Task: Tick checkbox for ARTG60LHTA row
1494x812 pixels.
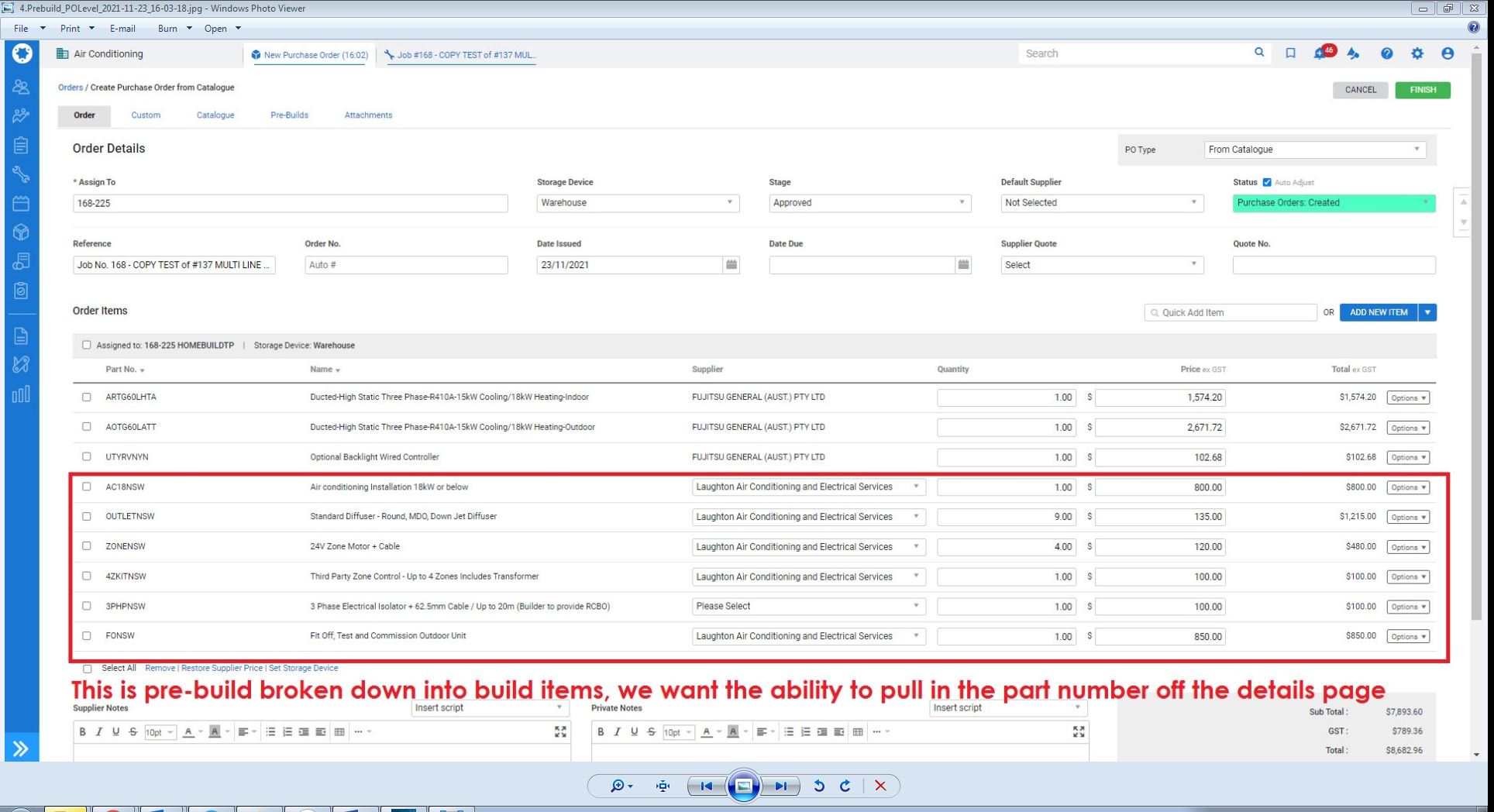Action: (87, 397)
